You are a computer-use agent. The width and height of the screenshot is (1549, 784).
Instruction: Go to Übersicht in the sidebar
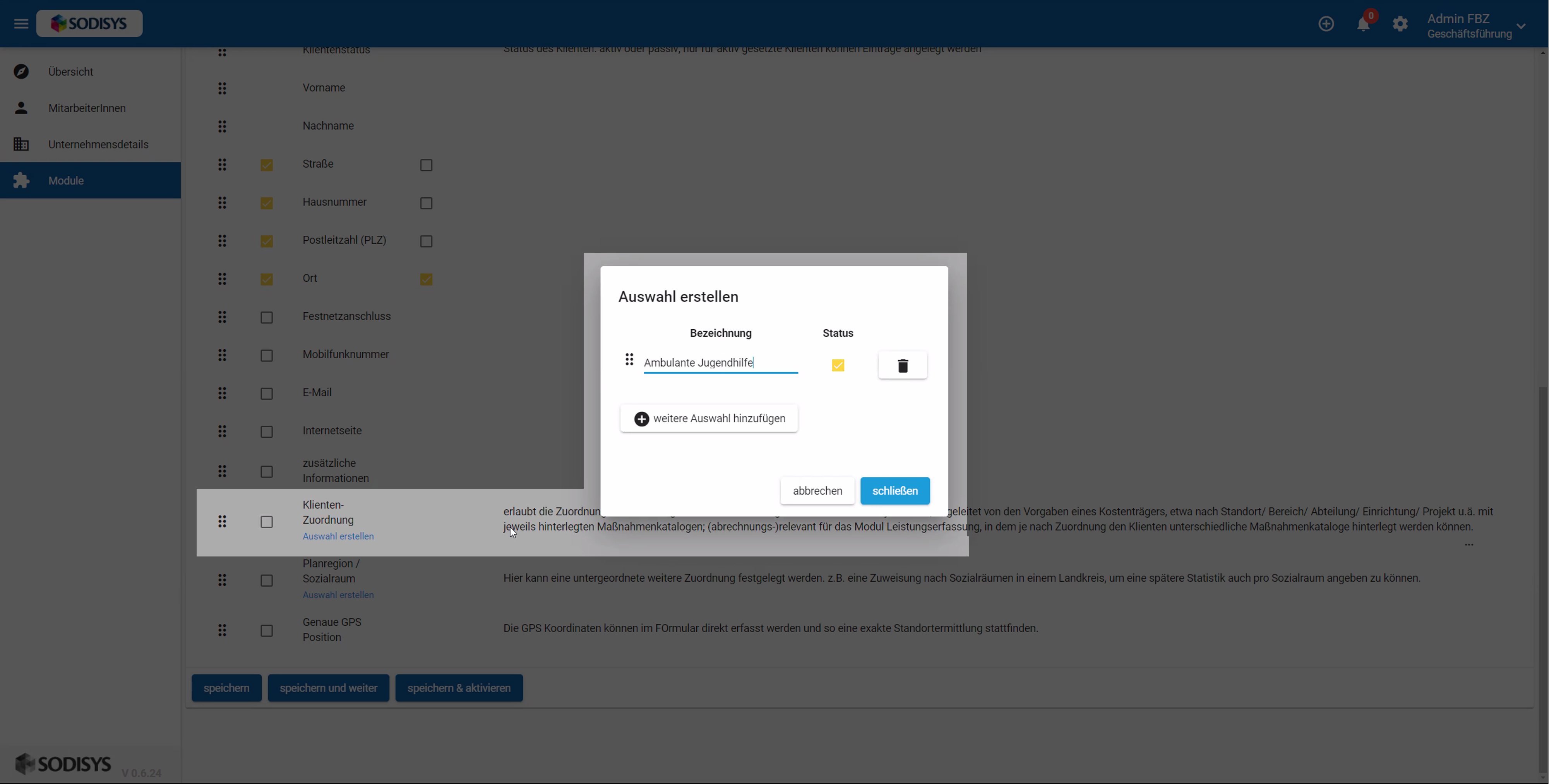point(90,72)
